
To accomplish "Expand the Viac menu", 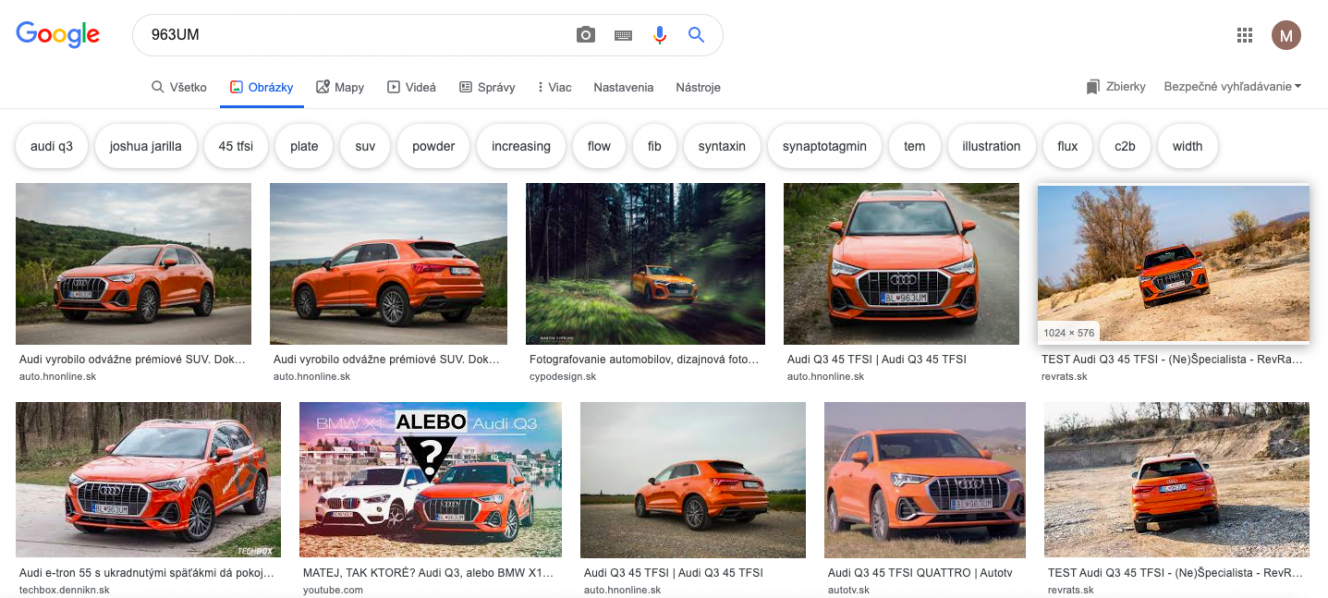I will click(x=554, y=87).
